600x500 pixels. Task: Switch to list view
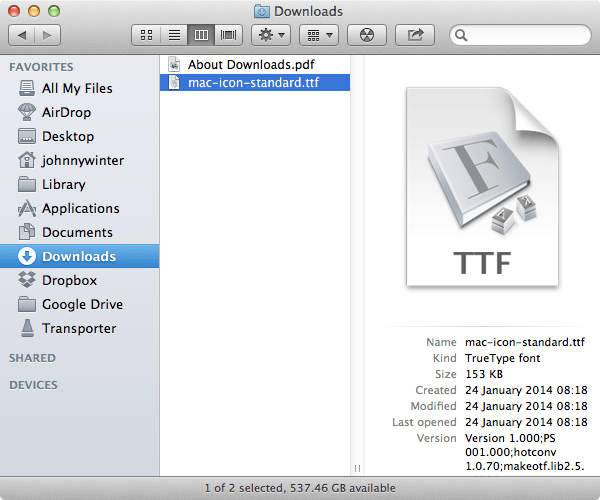(174, 35)
